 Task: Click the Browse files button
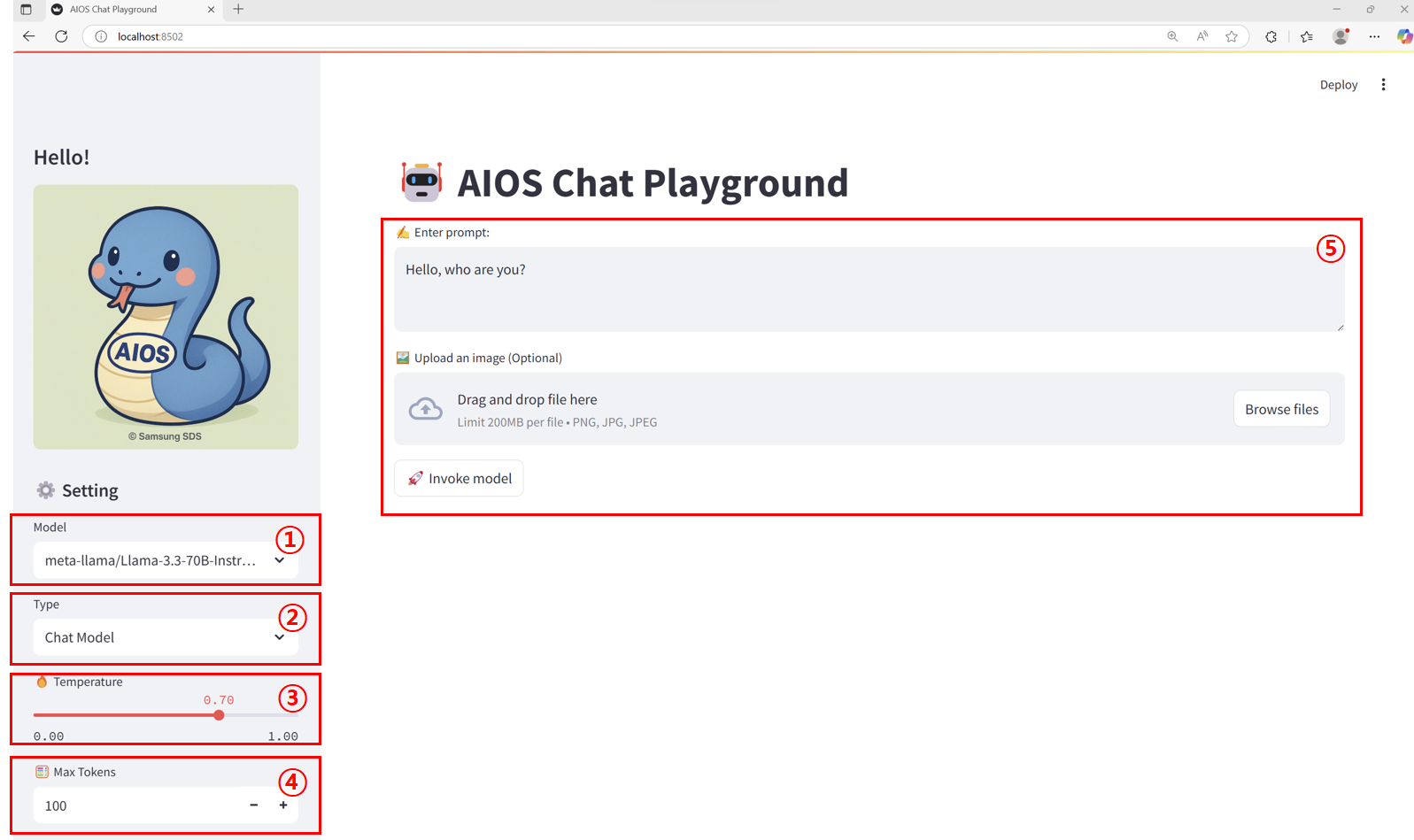pos(1281,409)
